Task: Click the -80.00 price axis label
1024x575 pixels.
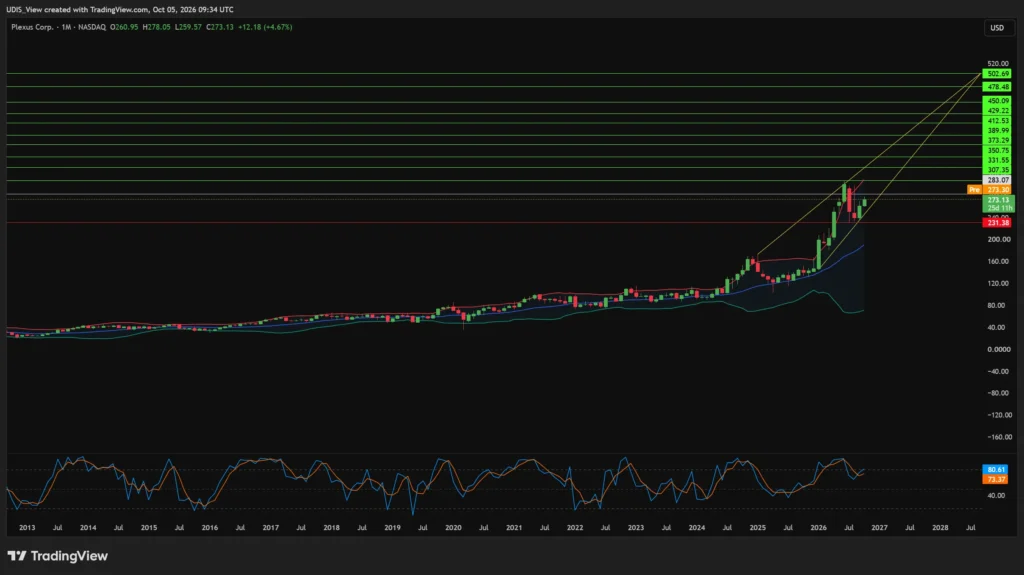Action: [x=998, y=393]
